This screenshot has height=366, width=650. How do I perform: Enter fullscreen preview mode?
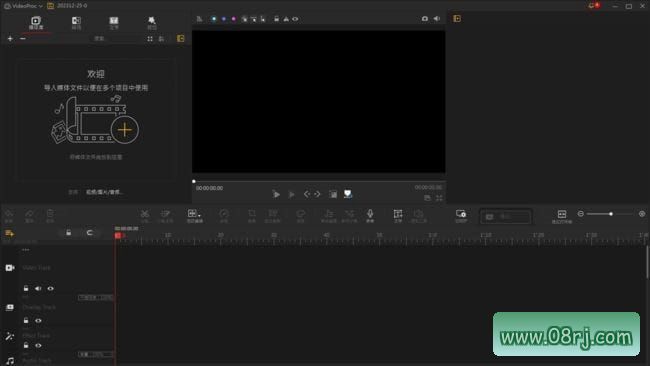(x=439, y=198)
